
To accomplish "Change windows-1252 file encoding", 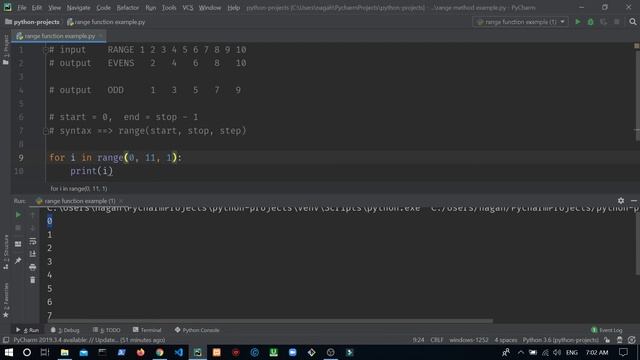I will coord(469,340).
